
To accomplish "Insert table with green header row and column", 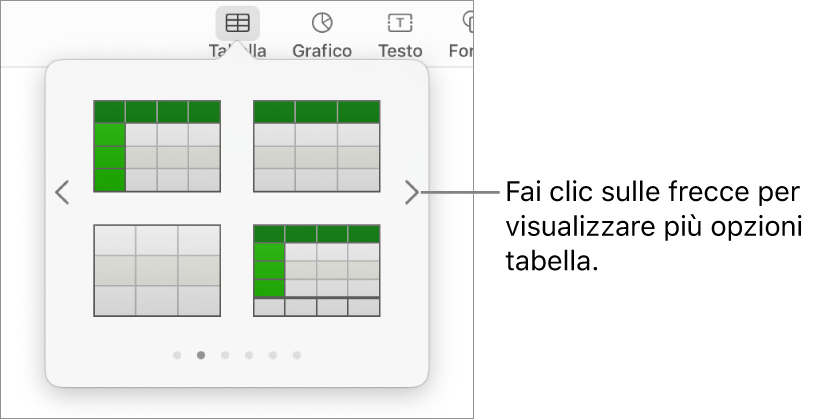I will click(x=157, y=146).
